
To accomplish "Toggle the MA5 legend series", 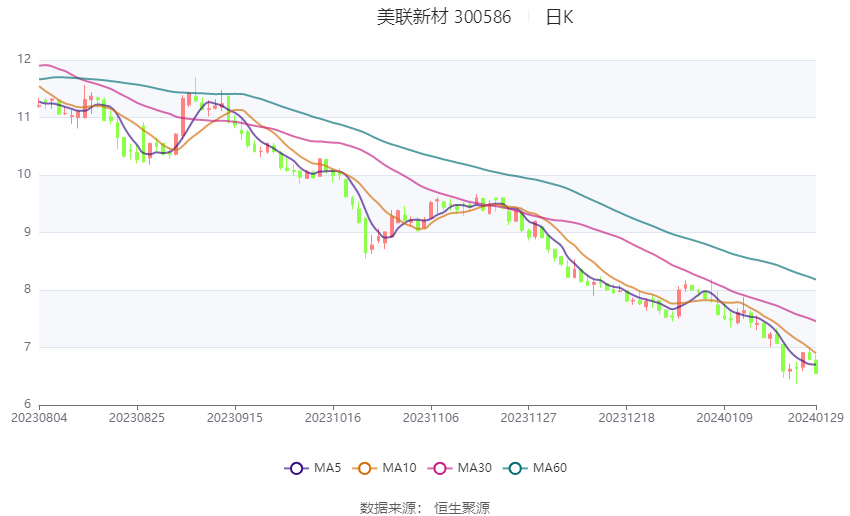I will tap(313, 468).
